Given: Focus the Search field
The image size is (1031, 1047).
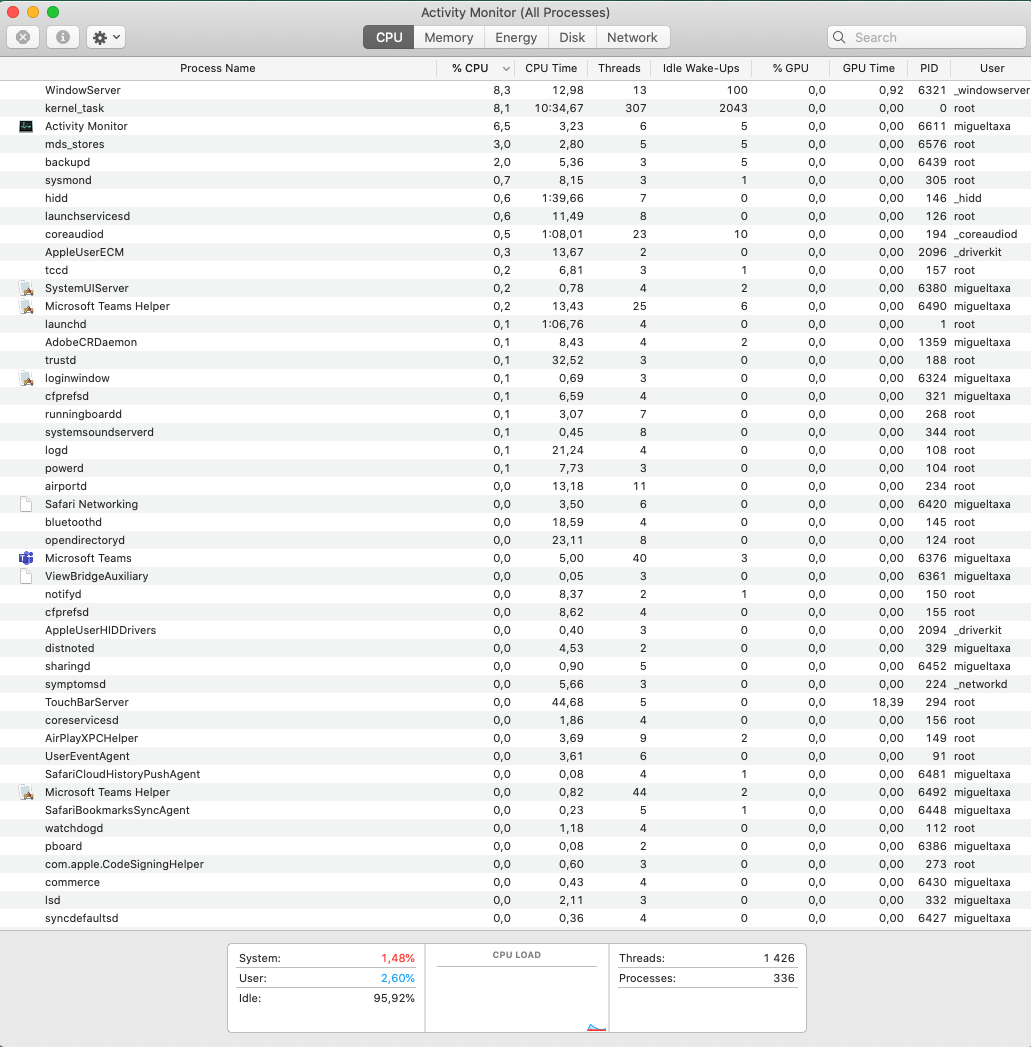Looking at the screenshot, I should tap(927, 37).
